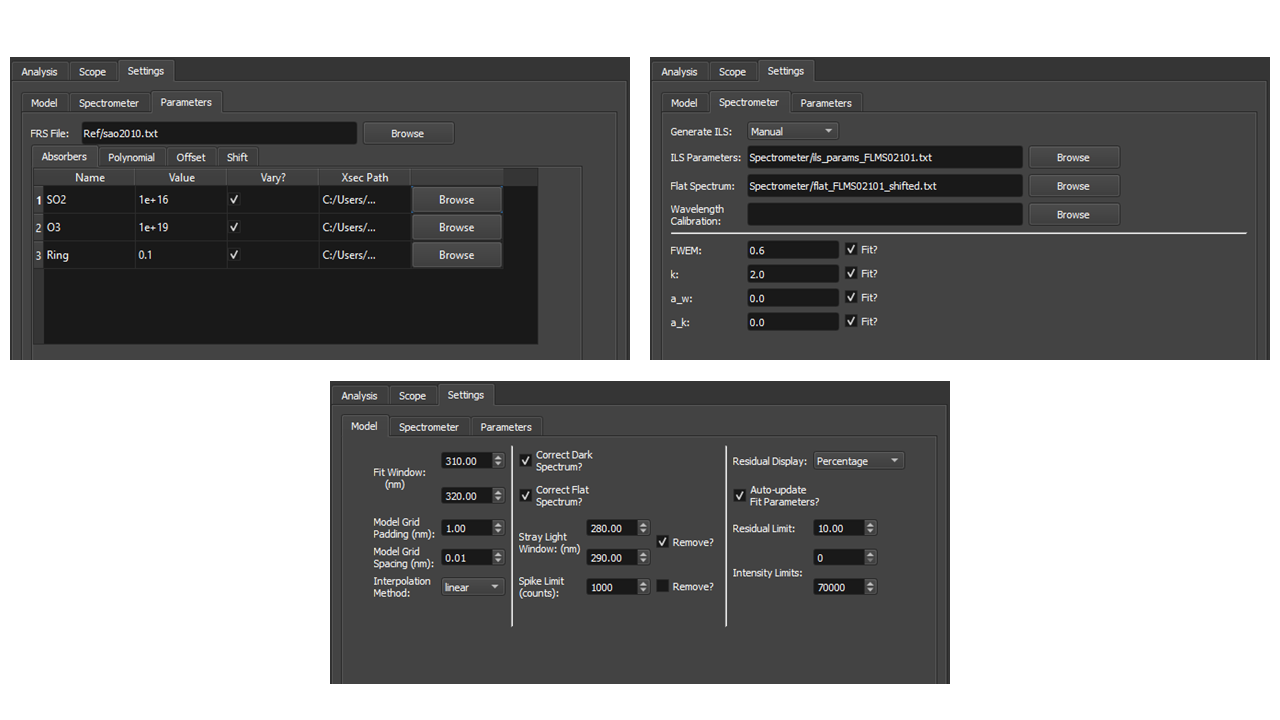Click Flat Spectrum path field

click(x=885, y=186)
